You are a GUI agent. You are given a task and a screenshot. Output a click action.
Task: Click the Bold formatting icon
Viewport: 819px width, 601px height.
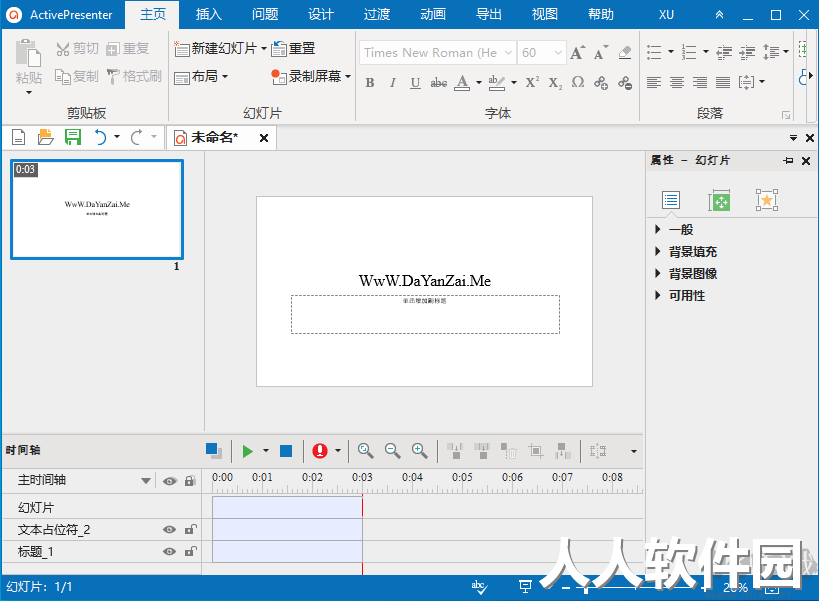(370, 83)
